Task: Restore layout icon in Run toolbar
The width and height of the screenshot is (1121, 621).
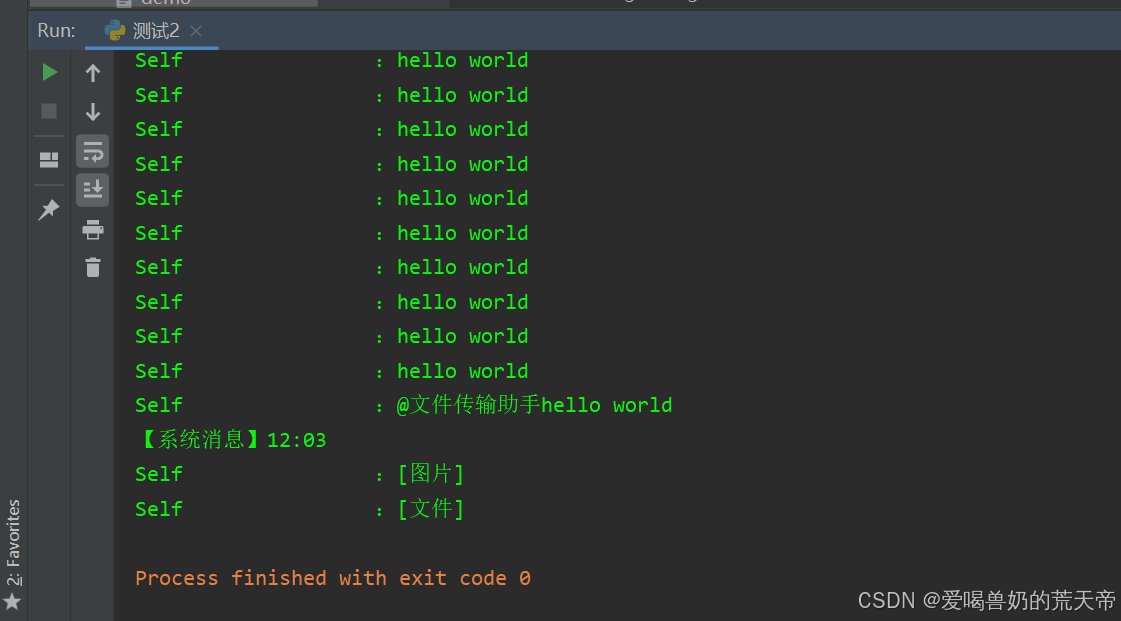Action: click(49, 159)
